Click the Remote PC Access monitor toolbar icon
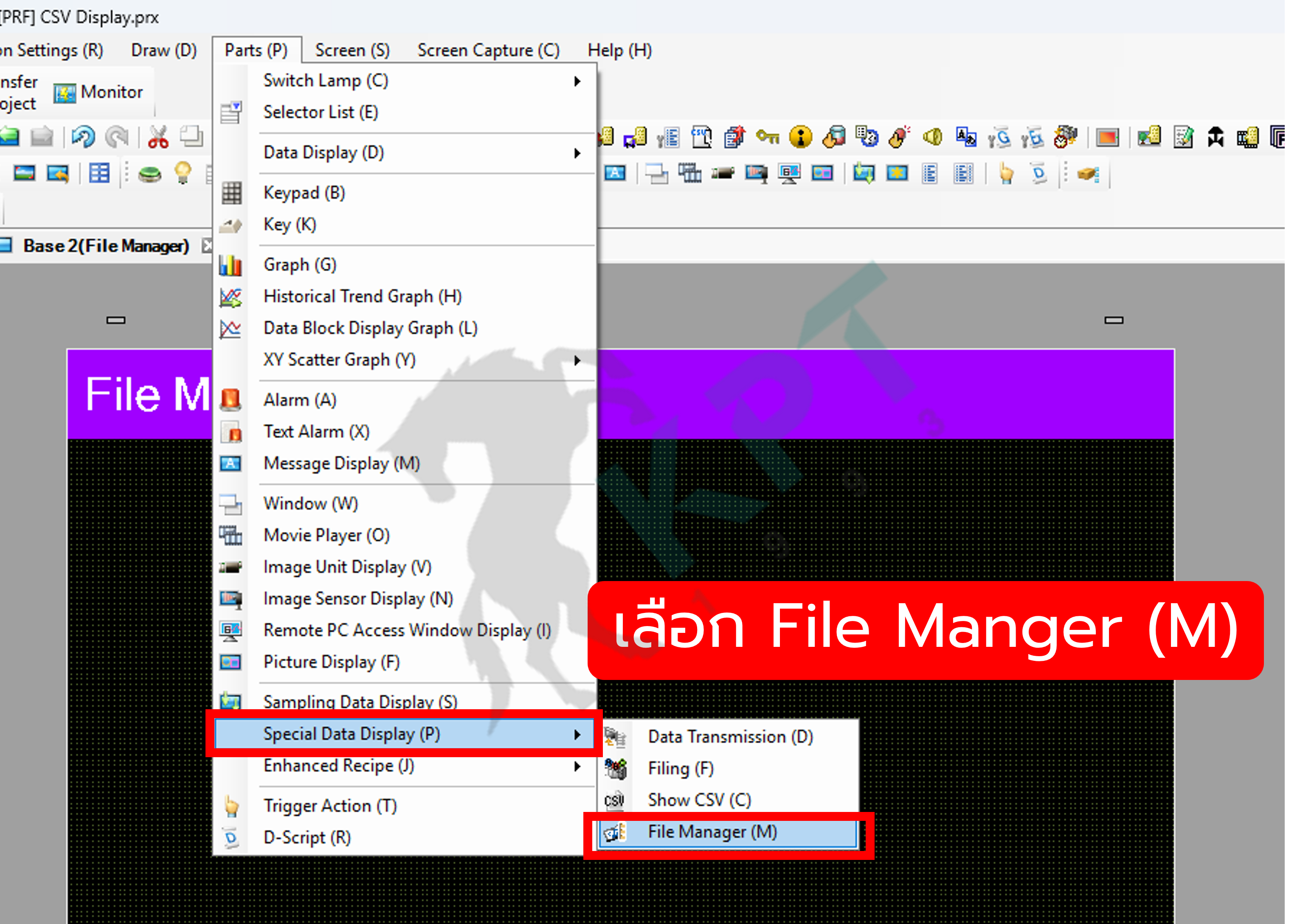1300x924 pixels. pyautogui.click(x=789, y=173)
